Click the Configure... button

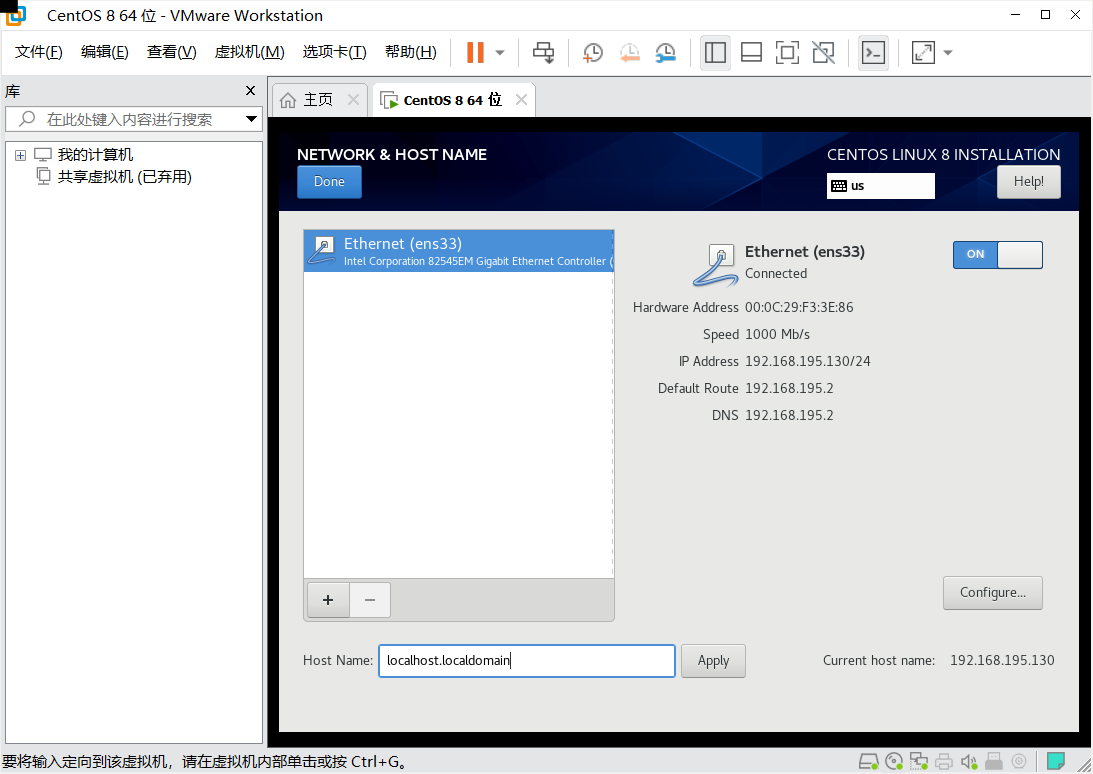click(x=993, y=593)
